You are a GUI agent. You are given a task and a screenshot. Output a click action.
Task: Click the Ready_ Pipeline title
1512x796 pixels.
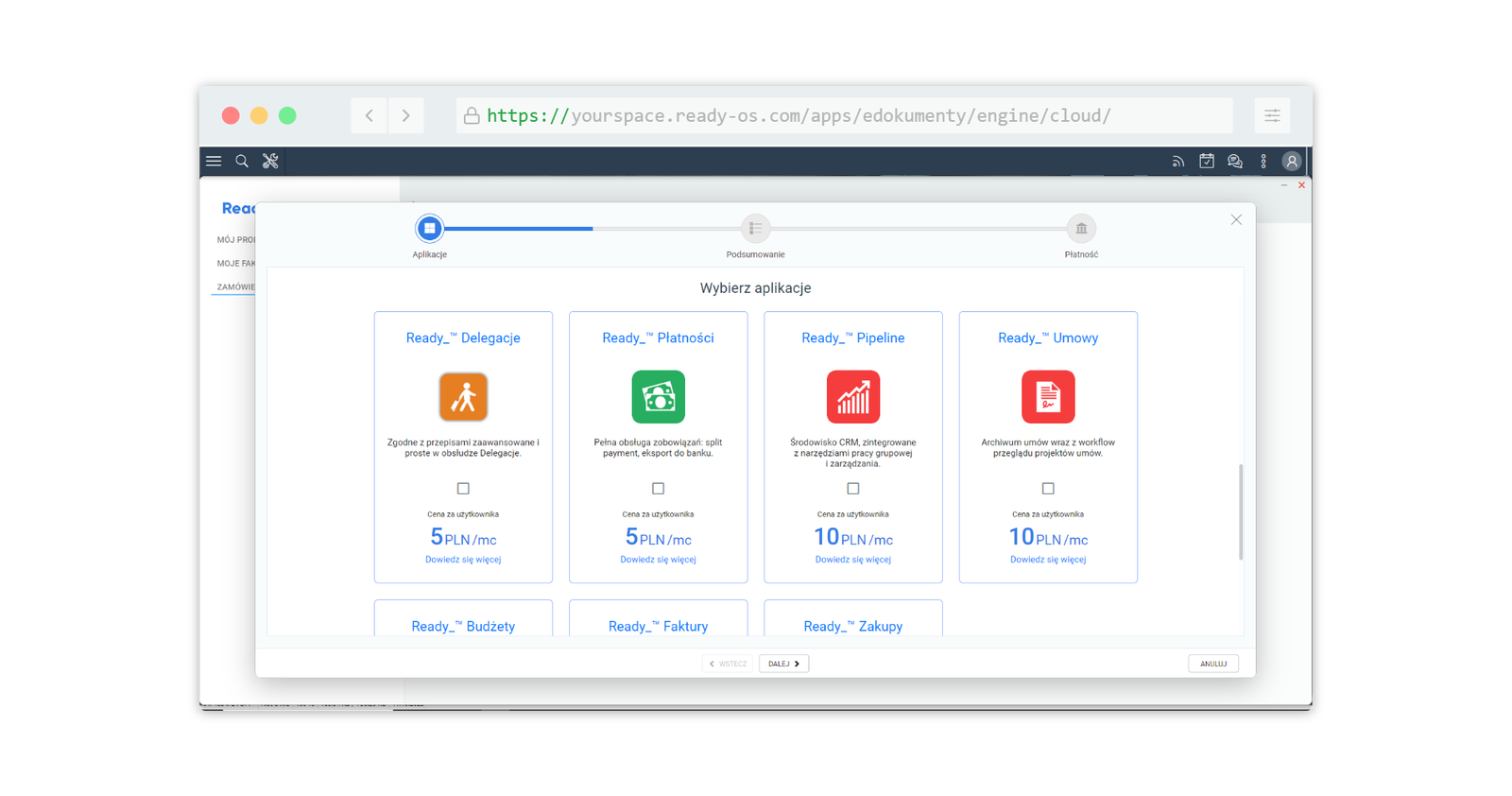point(853,338)
